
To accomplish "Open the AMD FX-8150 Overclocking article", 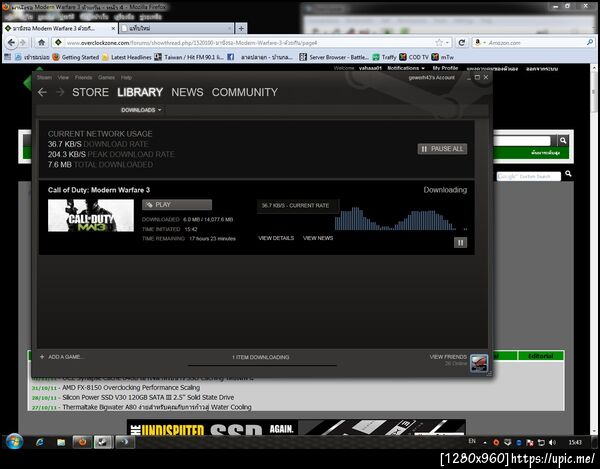I will 131,388.
